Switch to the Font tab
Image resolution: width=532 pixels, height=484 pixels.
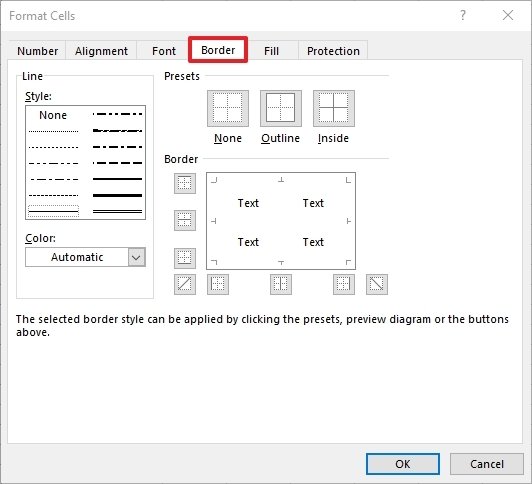coord(164,51)
